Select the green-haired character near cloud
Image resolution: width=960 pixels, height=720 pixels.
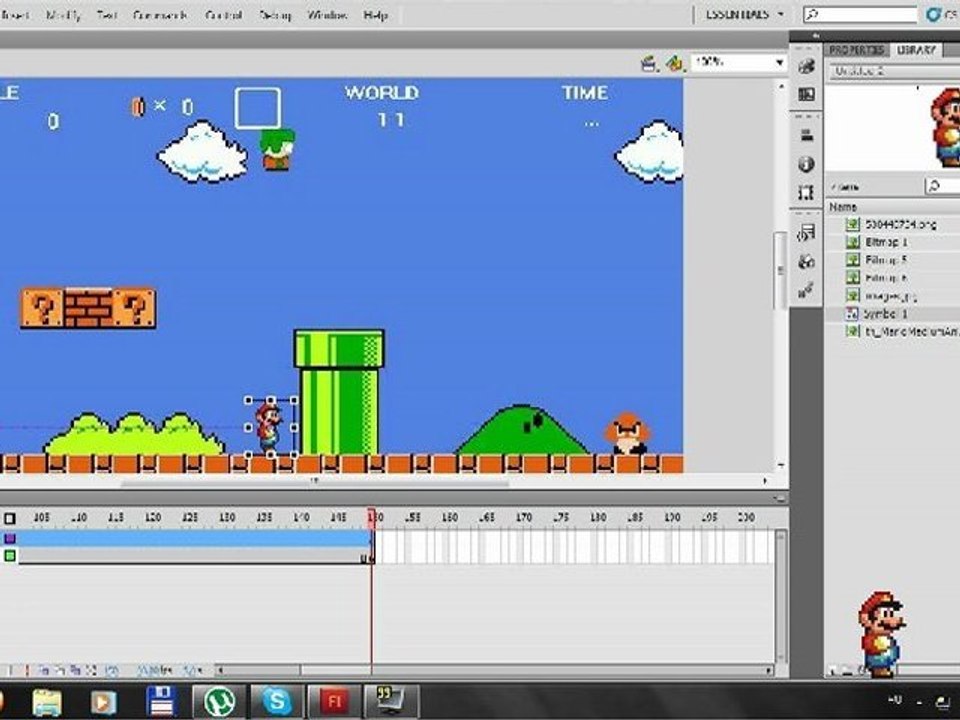[277, 149]
